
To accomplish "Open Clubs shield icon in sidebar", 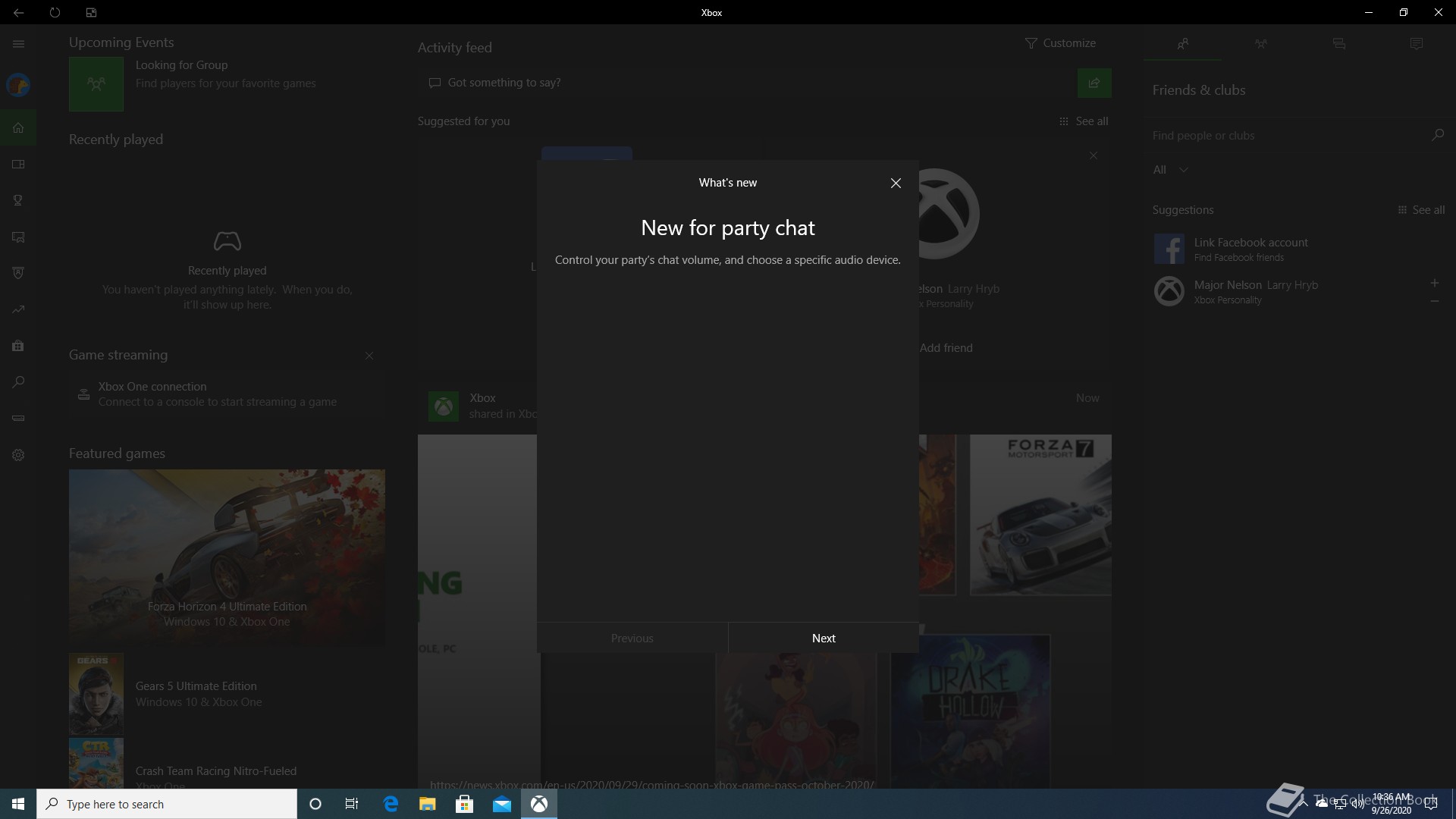I will 18,273.
